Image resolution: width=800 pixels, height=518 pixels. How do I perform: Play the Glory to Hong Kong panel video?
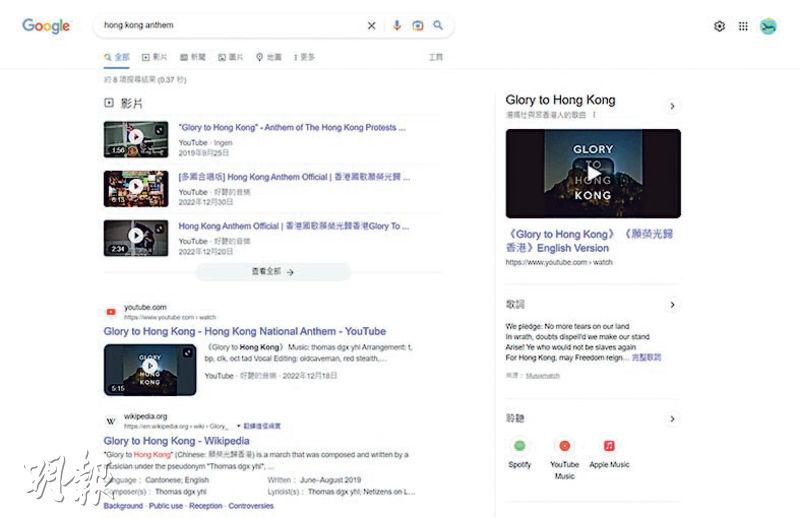point(593,174)
